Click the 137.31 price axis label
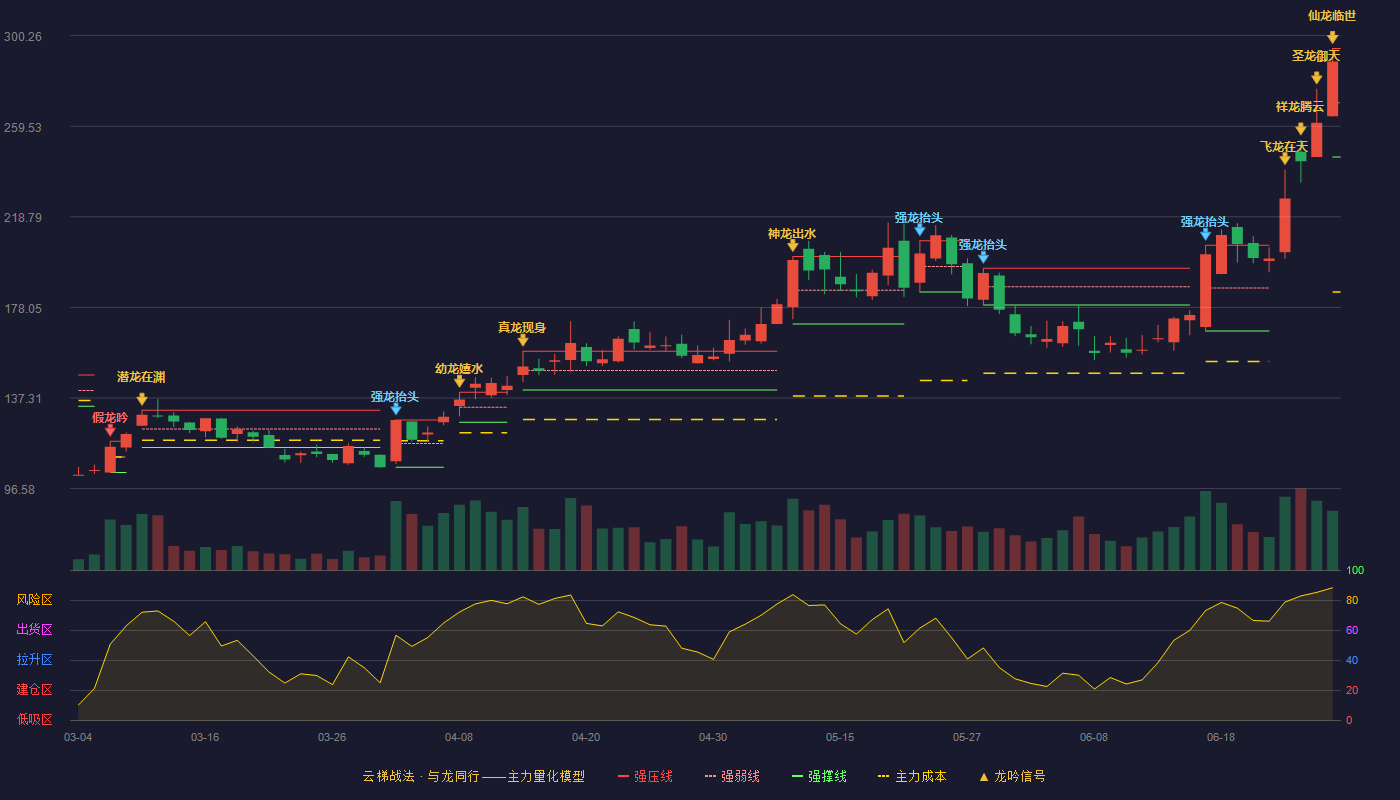The width and height of the screenshot is (1400, 800). point(23,399)
